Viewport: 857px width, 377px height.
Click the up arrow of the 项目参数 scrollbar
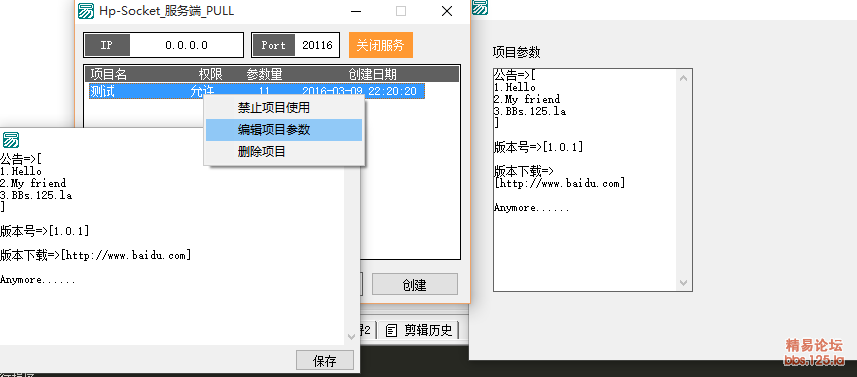(x=683, y=78)
